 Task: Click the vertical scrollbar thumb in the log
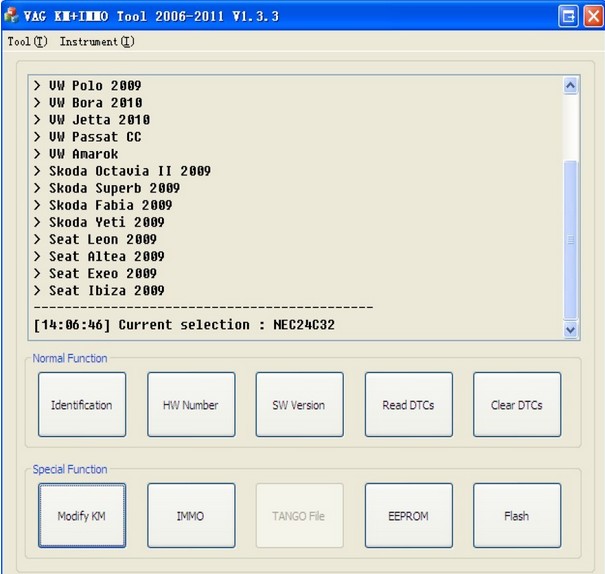click(571, 240)
